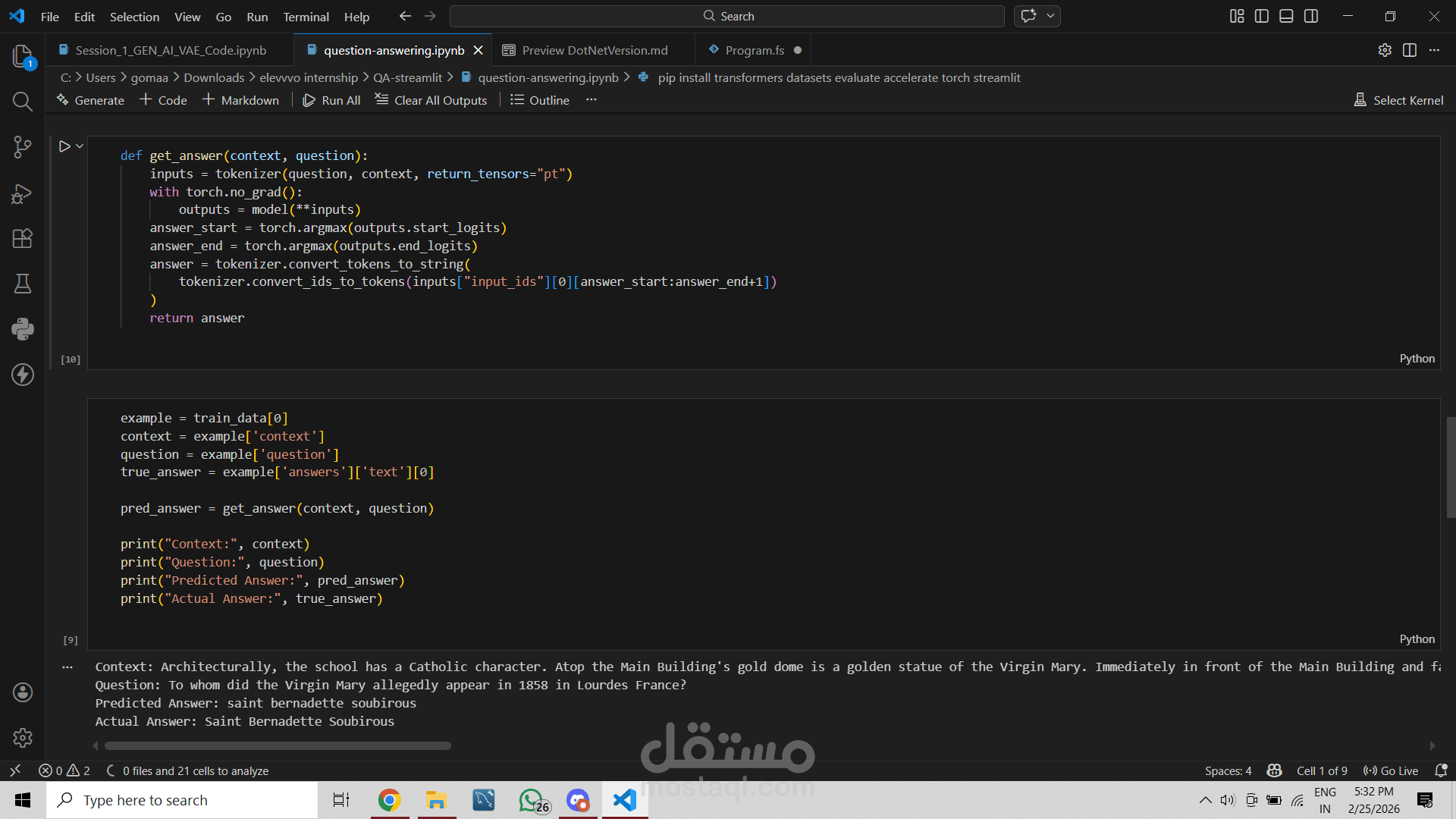The width and height of the screenshot is (1456, 819).
Task: Toggle primary side bar layout button
Action: click(1262, 16)
